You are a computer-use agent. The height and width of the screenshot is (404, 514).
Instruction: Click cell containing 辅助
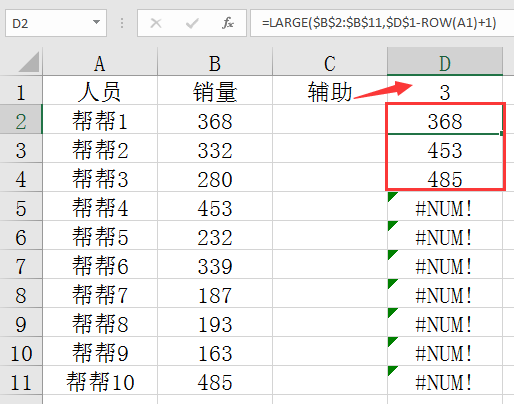[x=330, y=90]
